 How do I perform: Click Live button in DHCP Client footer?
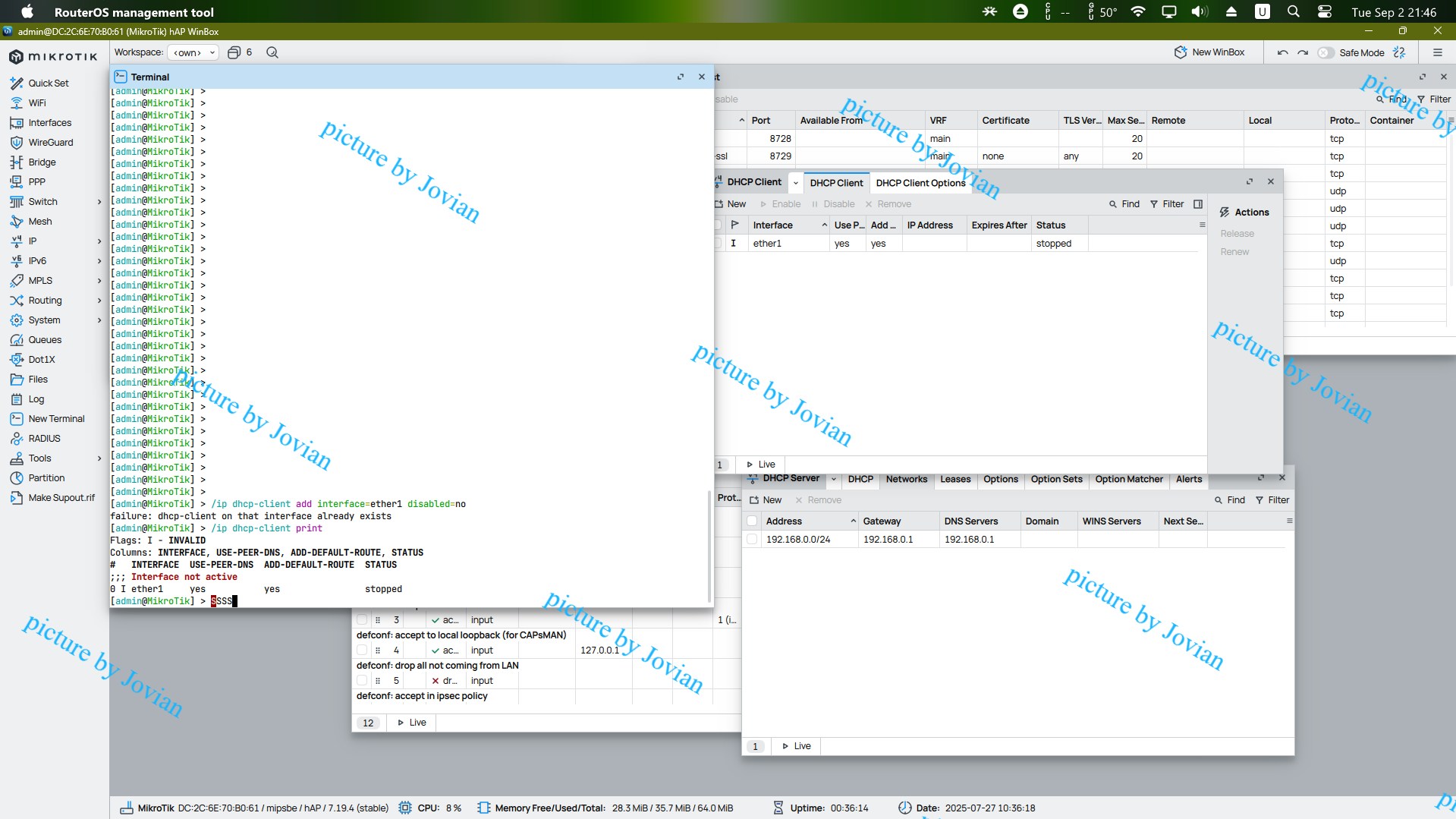click(761, 465)
